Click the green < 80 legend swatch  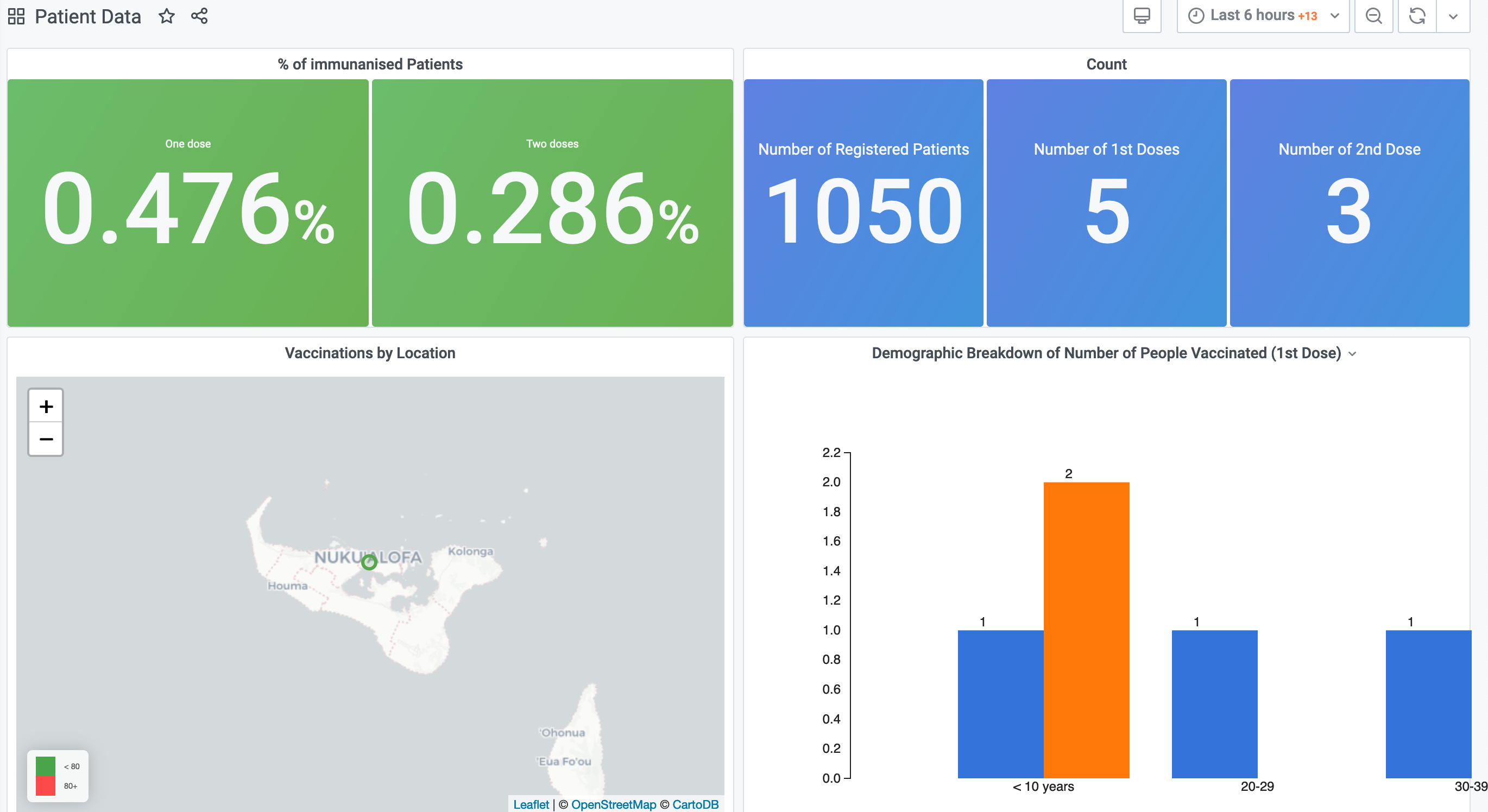tap(46, 766)
